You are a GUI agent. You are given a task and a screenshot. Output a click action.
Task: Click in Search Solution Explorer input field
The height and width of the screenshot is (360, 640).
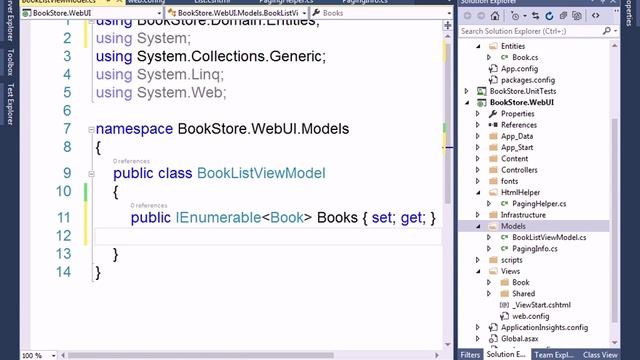pos(531,31)
